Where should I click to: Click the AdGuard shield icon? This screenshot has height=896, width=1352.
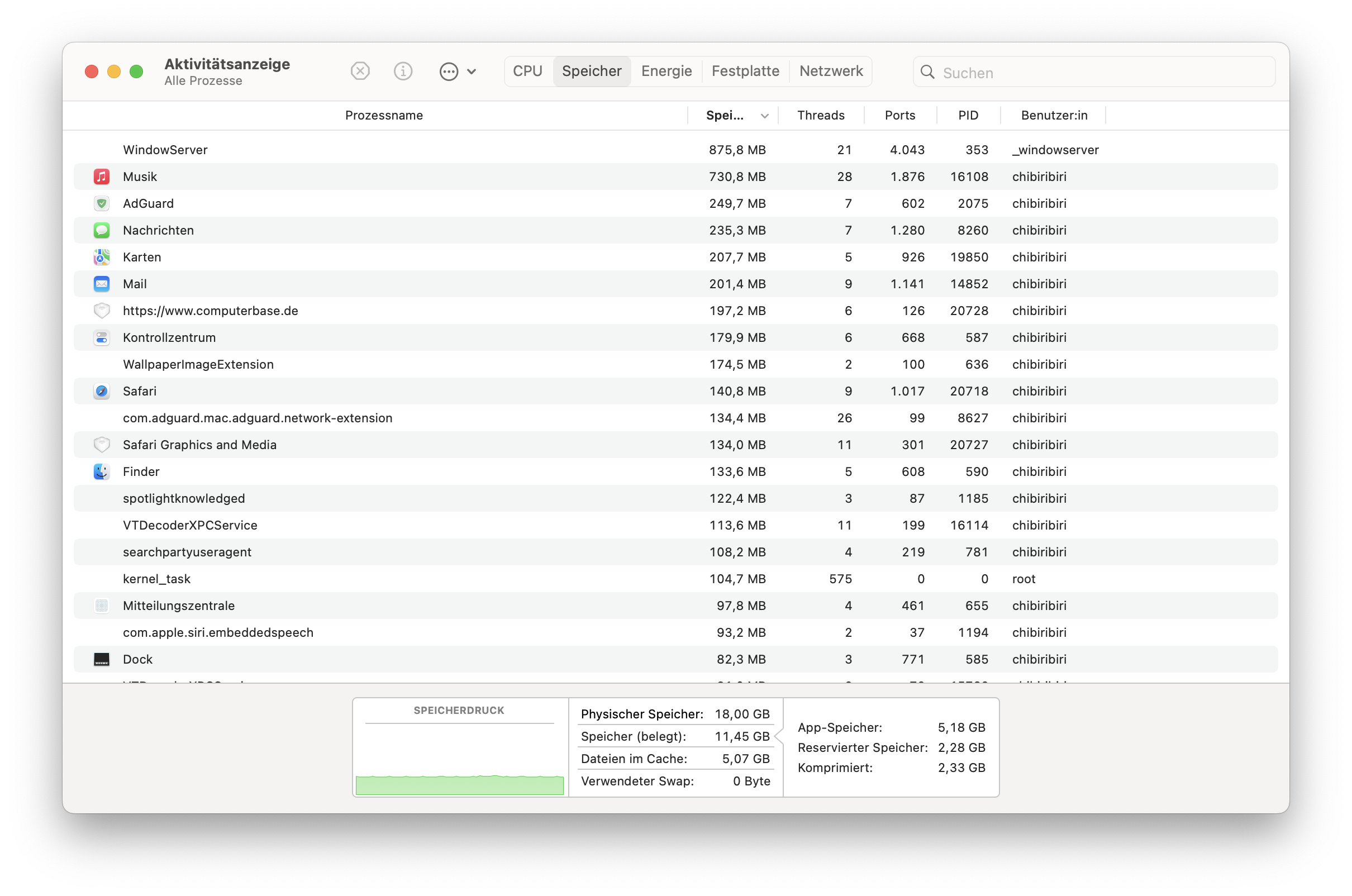pos(102,203)
